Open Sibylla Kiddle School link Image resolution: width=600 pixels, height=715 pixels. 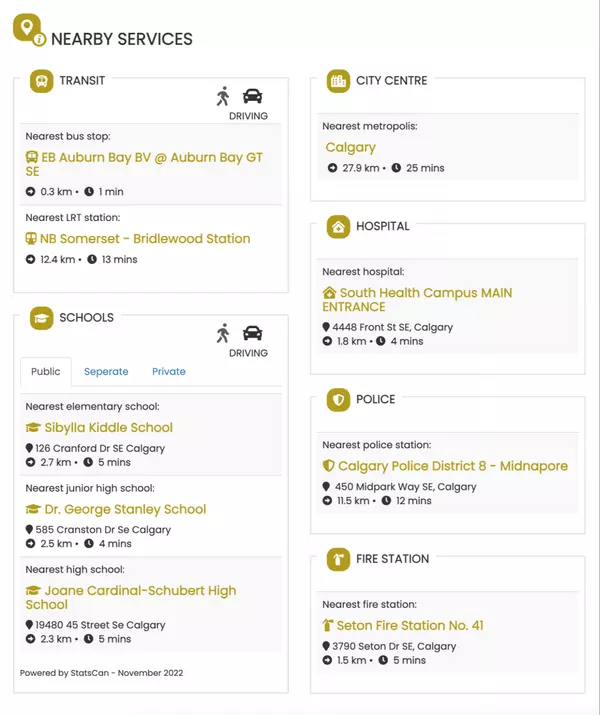point(99,428)
